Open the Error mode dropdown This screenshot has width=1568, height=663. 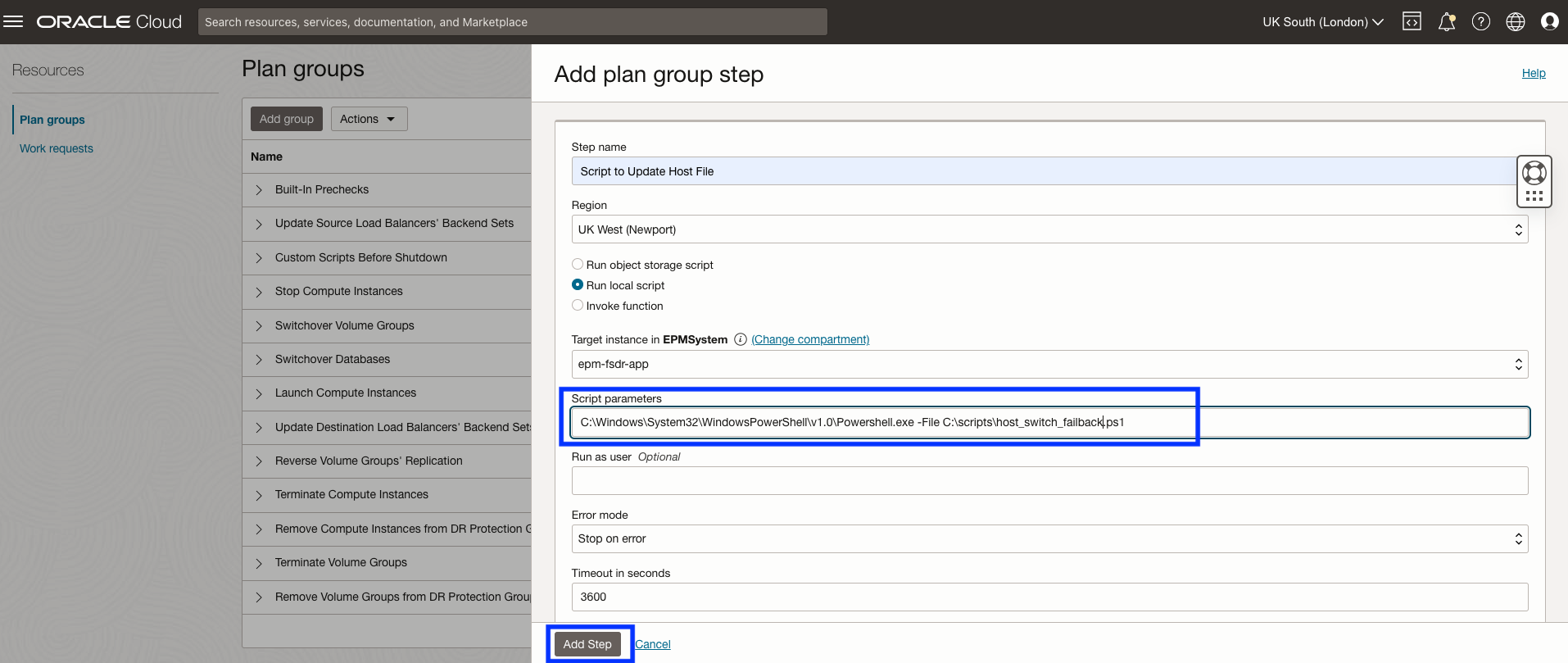tap(1049, 538)
